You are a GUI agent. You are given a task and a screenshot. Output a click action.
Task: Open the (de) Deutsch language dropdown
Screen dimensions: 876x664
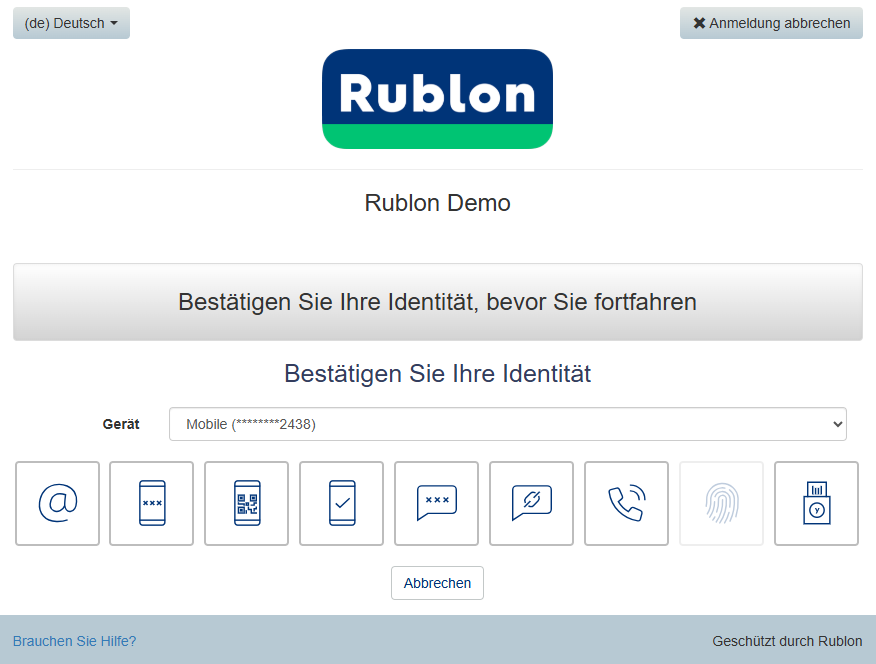click(x=71, y=23)
